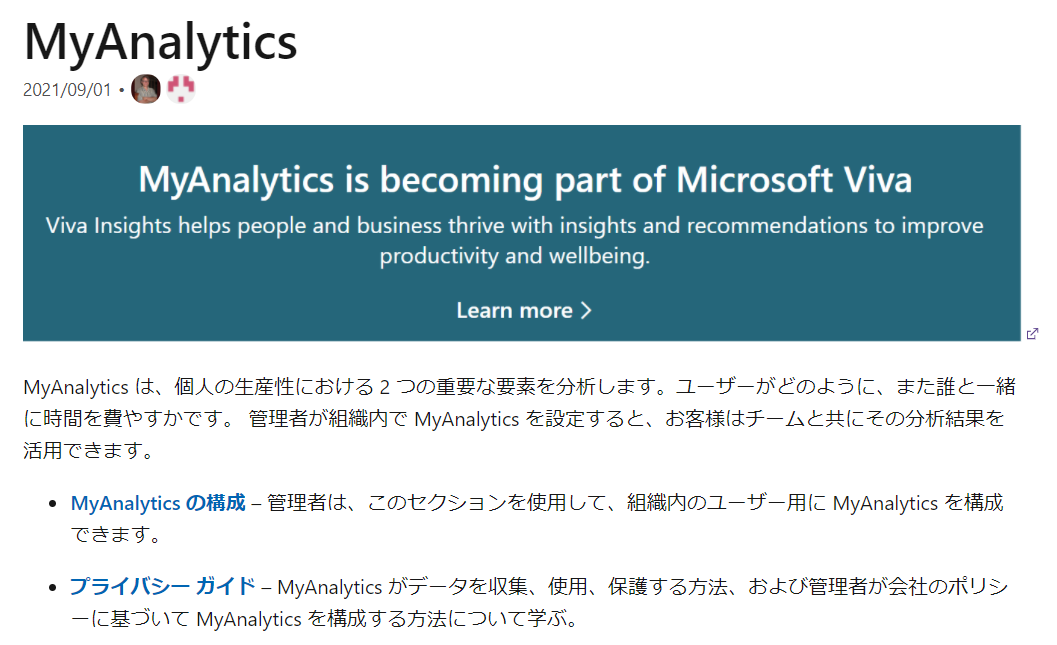Open the プライバシー ガイド link
Viewport: 1057px width, 645px height.
[x=162, y=586]
